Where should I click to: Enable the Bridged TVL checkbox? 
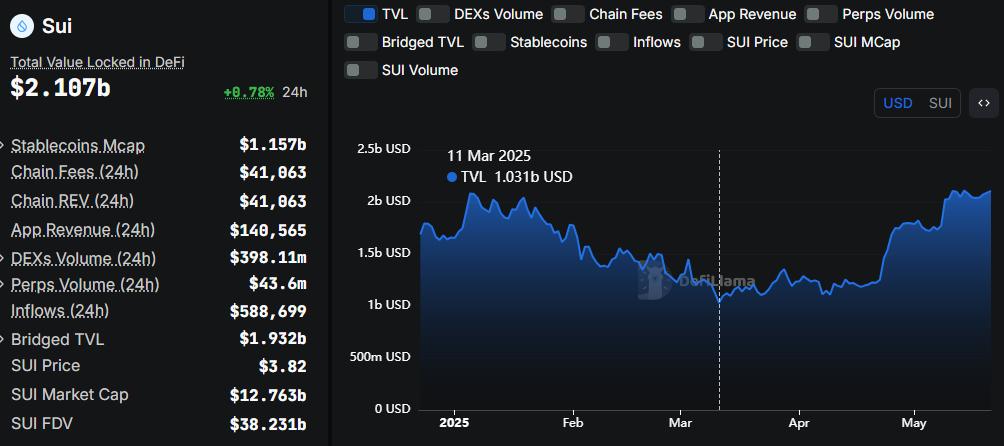click(x=361, y=42)
